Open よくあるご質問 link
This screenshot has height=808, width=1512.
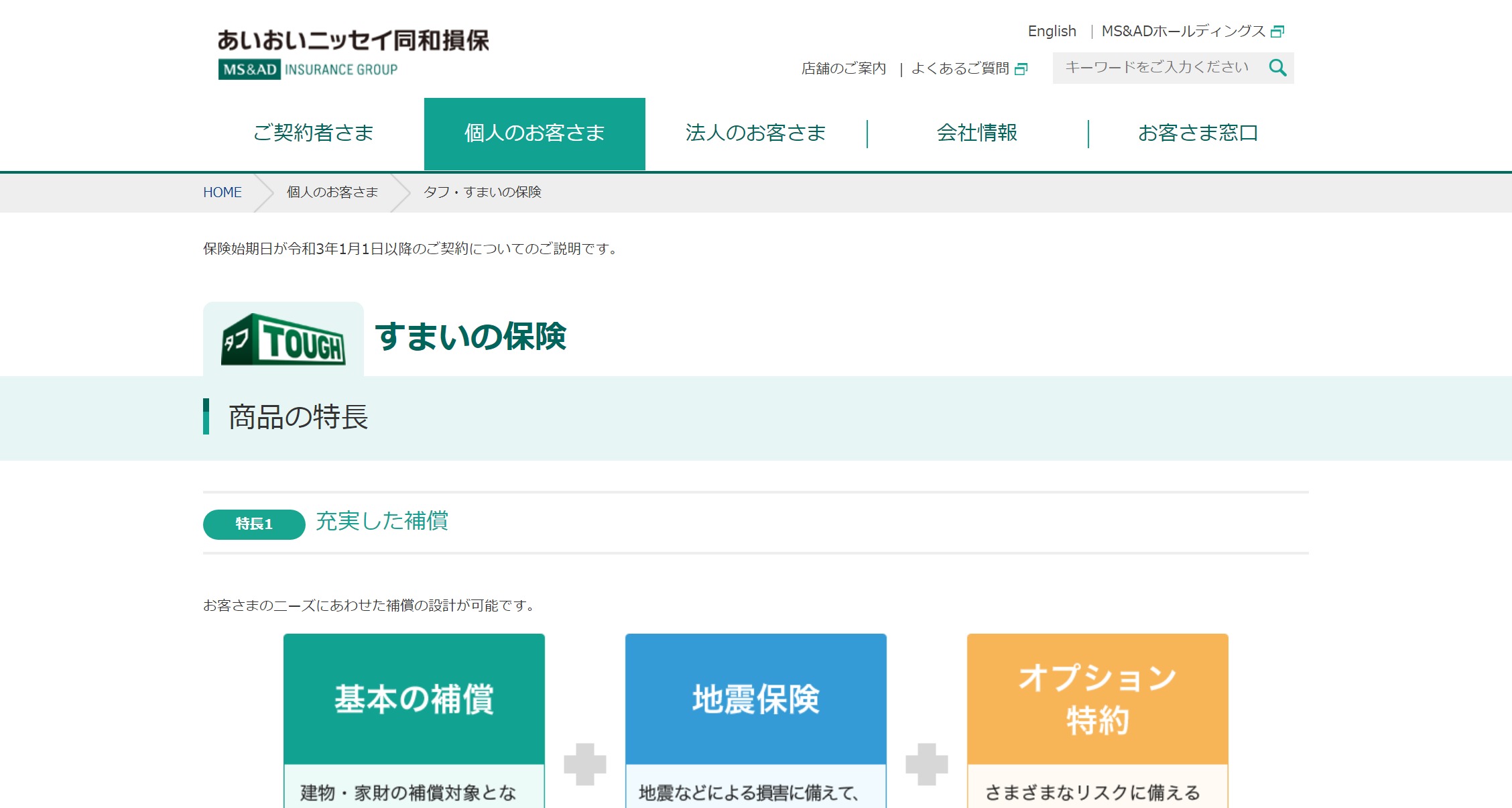(x=960, y=68)
